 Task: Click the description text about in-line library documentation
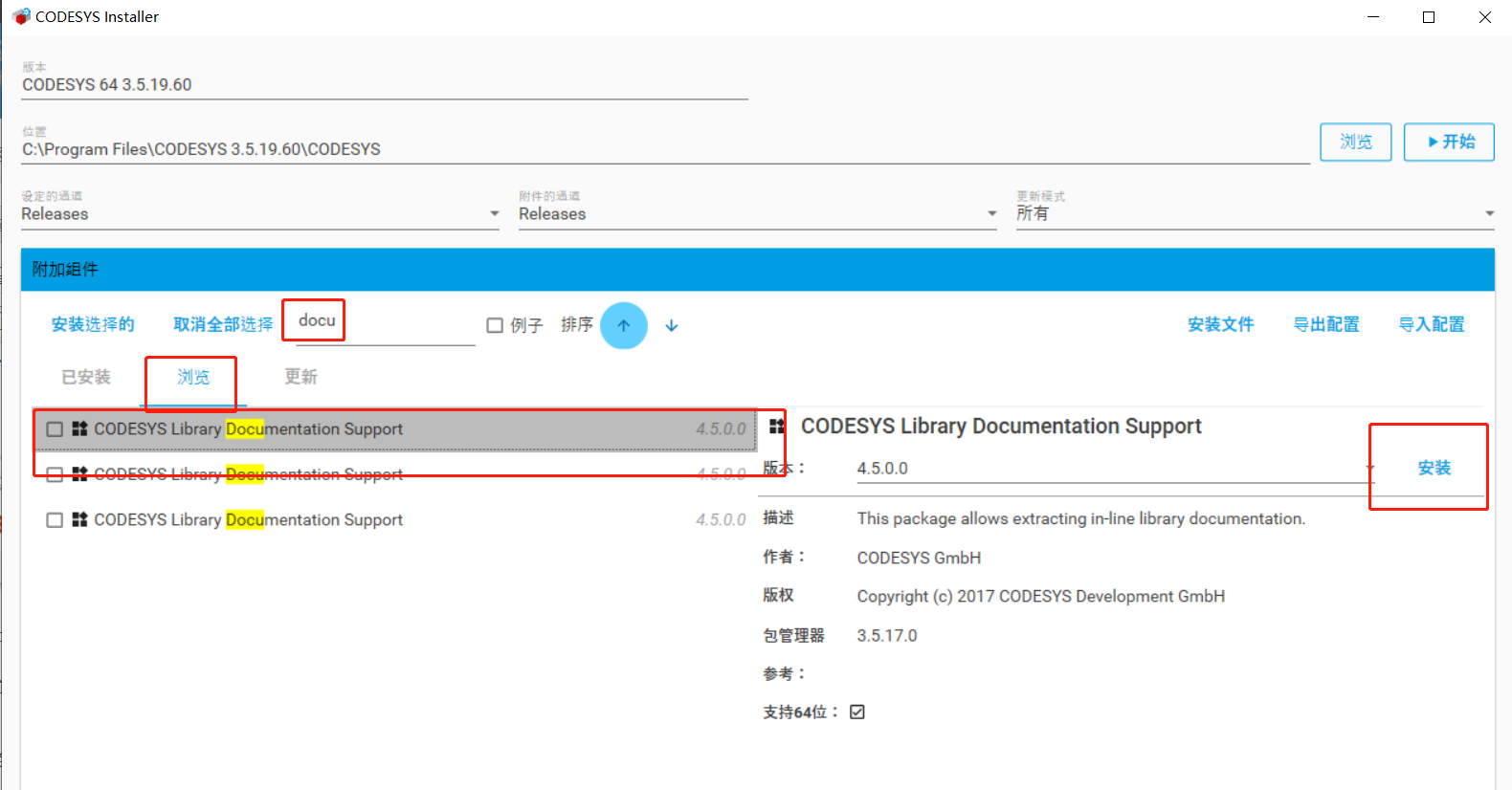click(x=1081, y=518)
